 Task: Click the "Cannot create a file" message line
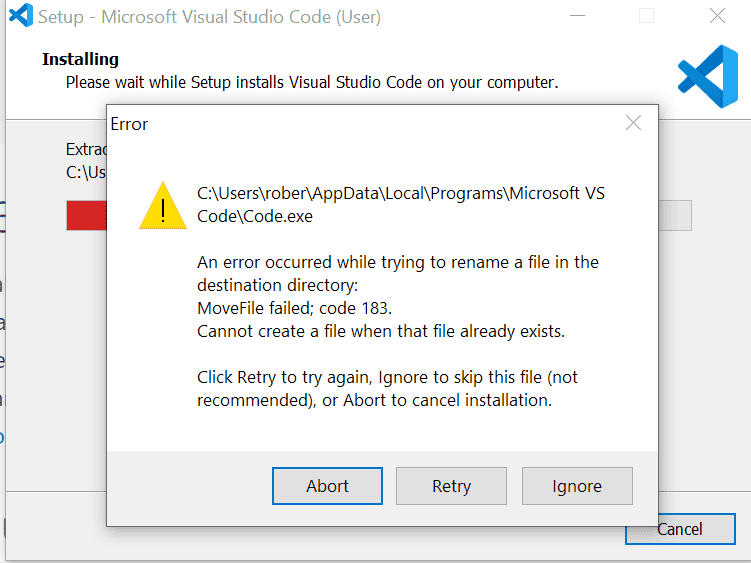(381, 331)
